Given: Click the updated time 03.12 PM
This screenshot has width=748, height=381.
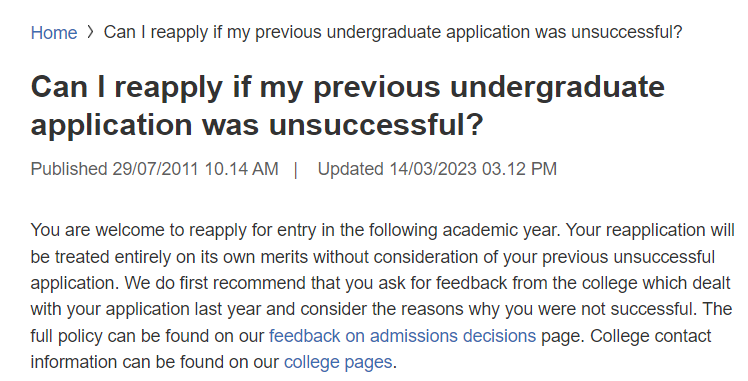Looking at the screenshot, I should [x=519, y=169].
